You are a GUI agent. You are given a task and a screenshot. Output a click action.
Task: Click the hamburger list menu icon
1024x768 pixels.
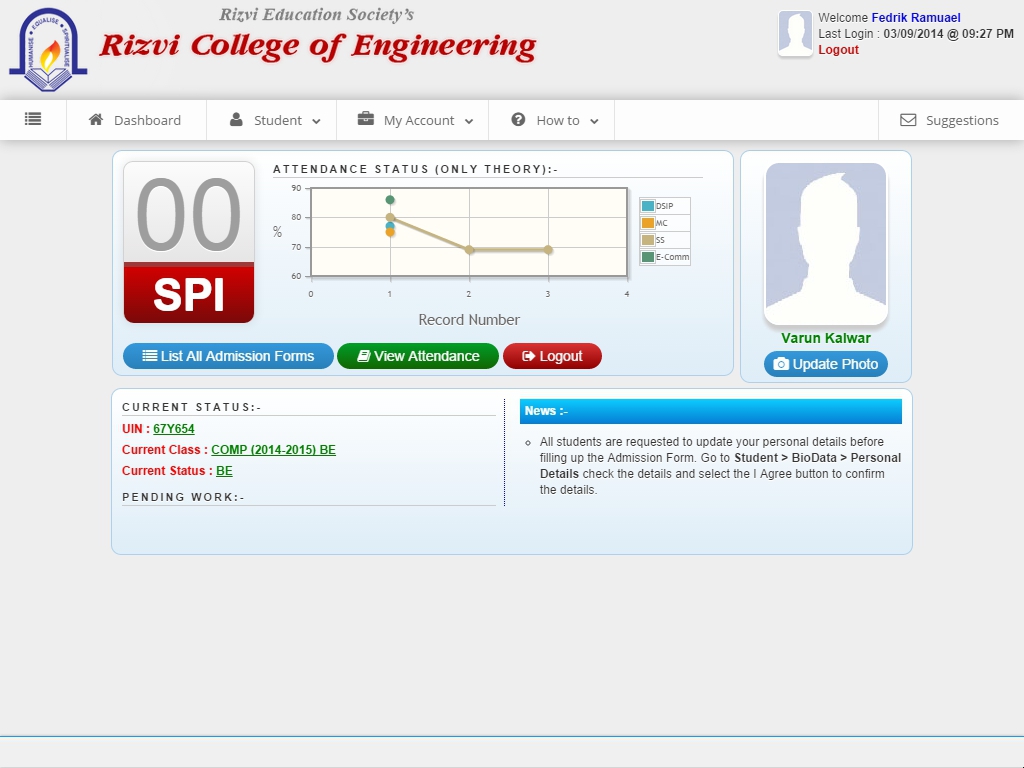33,119
